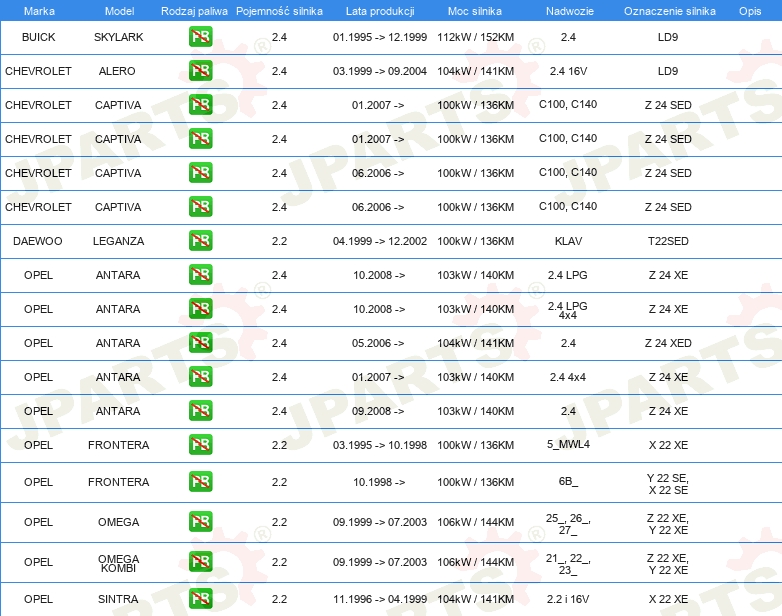Screen dimensions: 782x616
Task: Click the fuel icon in the ANTARA 2.4 4x4 row
Action: coord(200,377)
